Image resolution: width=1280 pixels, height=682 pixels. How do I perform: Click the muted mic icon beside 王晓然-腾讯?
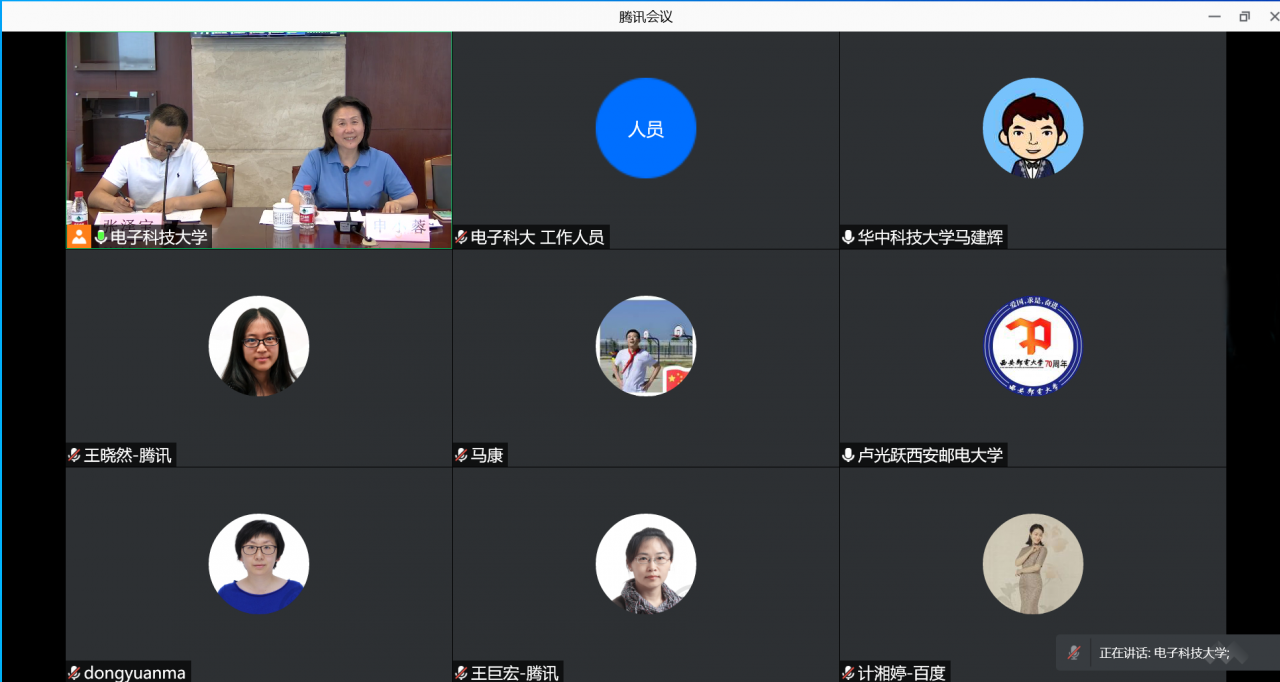tap(74, 455)
